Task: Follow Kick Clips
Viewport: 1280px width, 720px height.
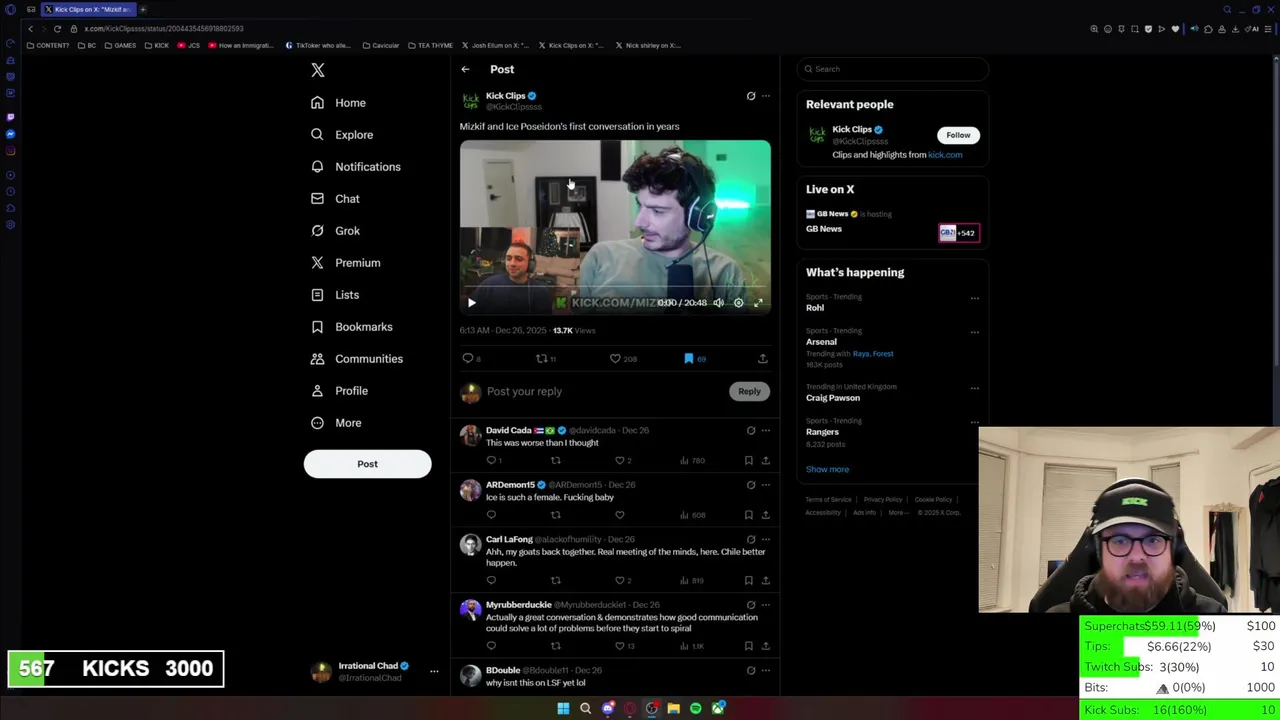Action: click(x=958, y=135)
